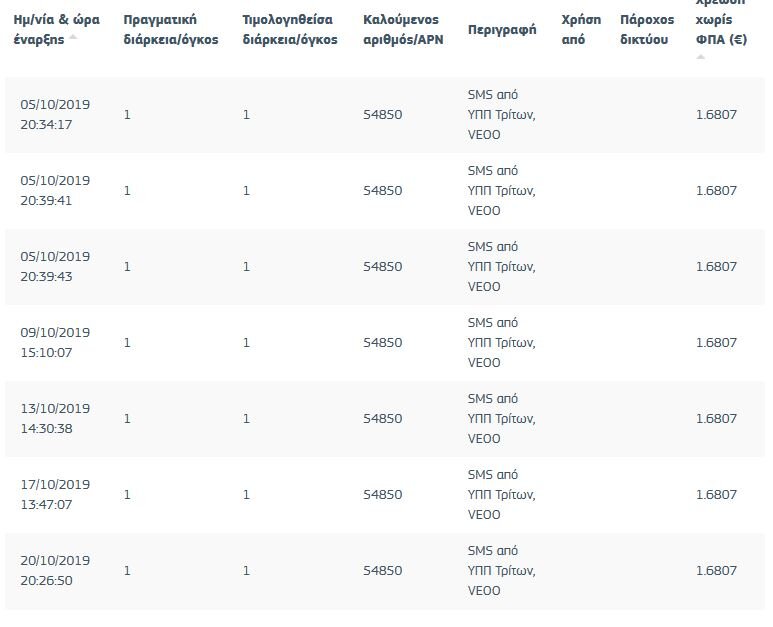
Task: Click the Καλούμενος αριθμός/APN column header
Action: [x=403, y=30]
